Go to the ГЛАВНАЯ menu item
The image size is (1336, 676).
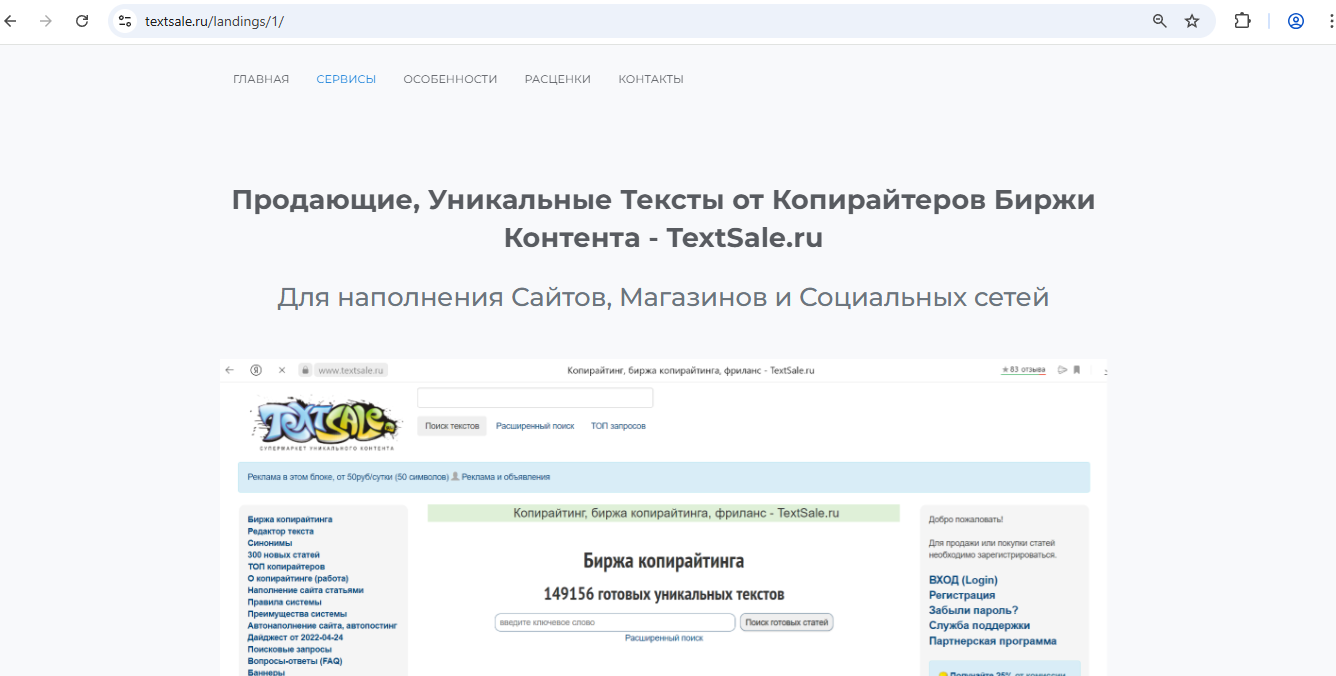point(261,79)
